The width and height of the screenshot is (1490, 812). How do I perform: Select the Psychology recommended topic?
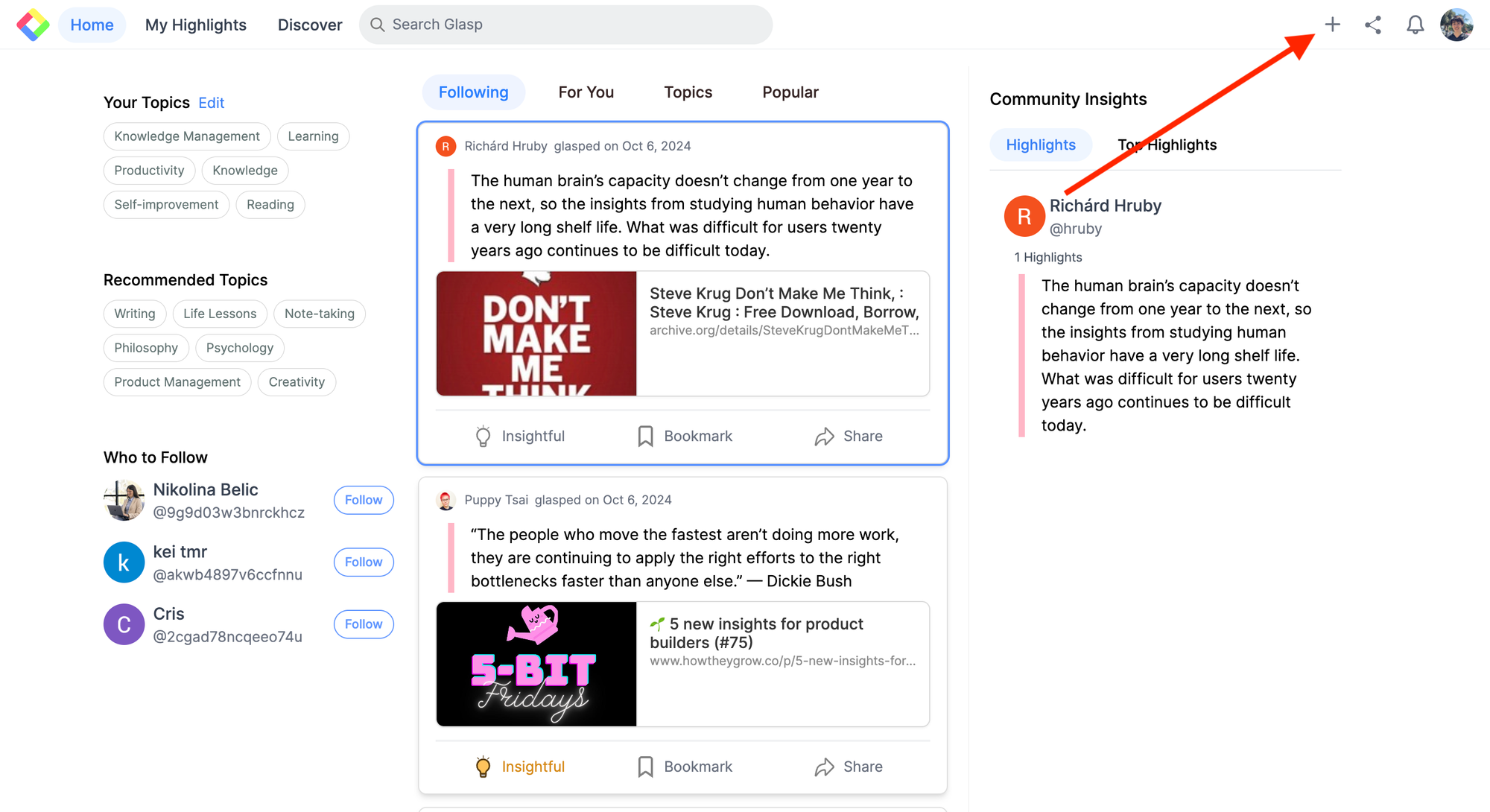(x=240, y=348)
